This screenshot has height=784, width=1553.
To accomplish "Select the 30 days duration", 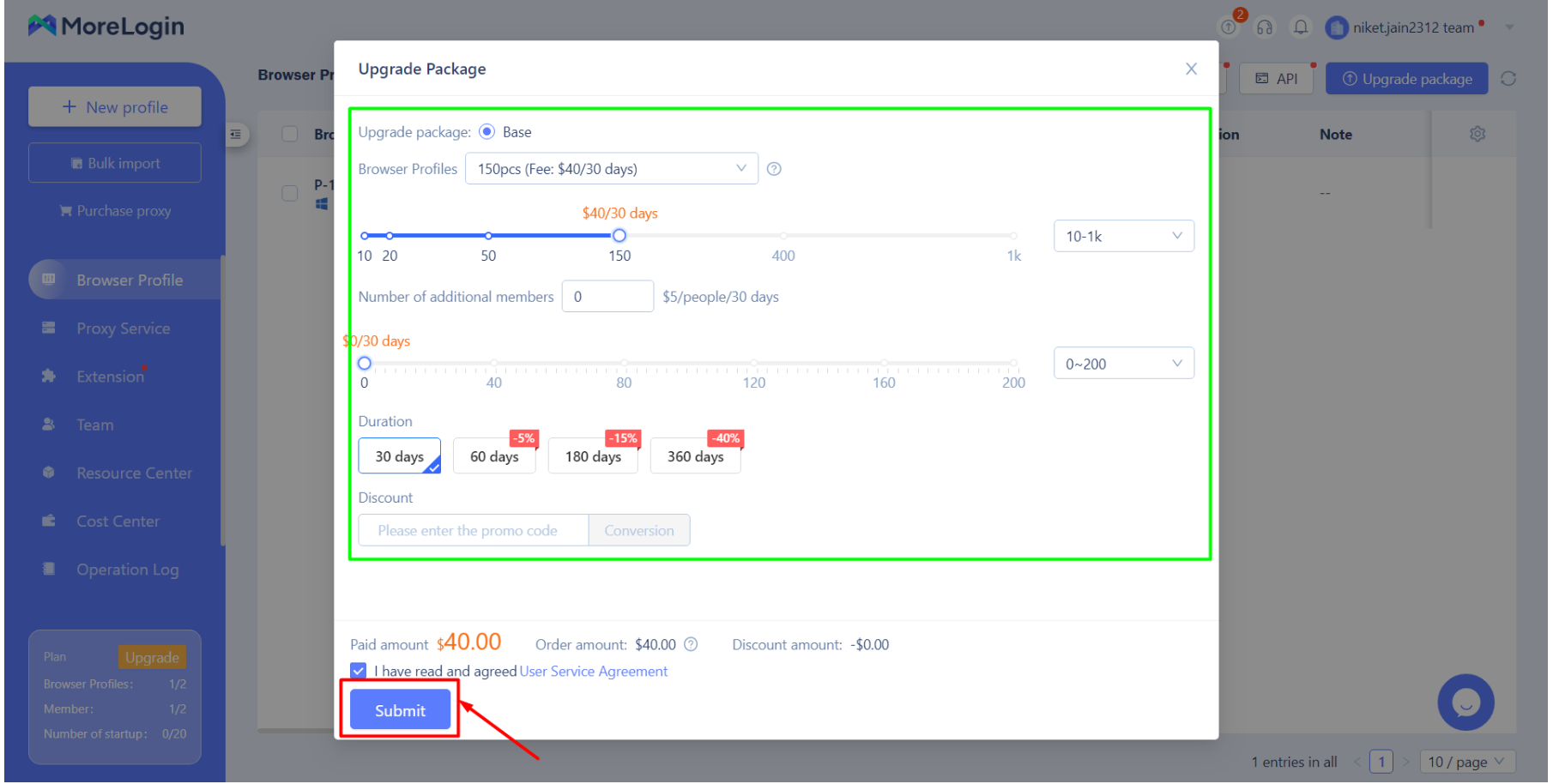I will pos(399,456).
